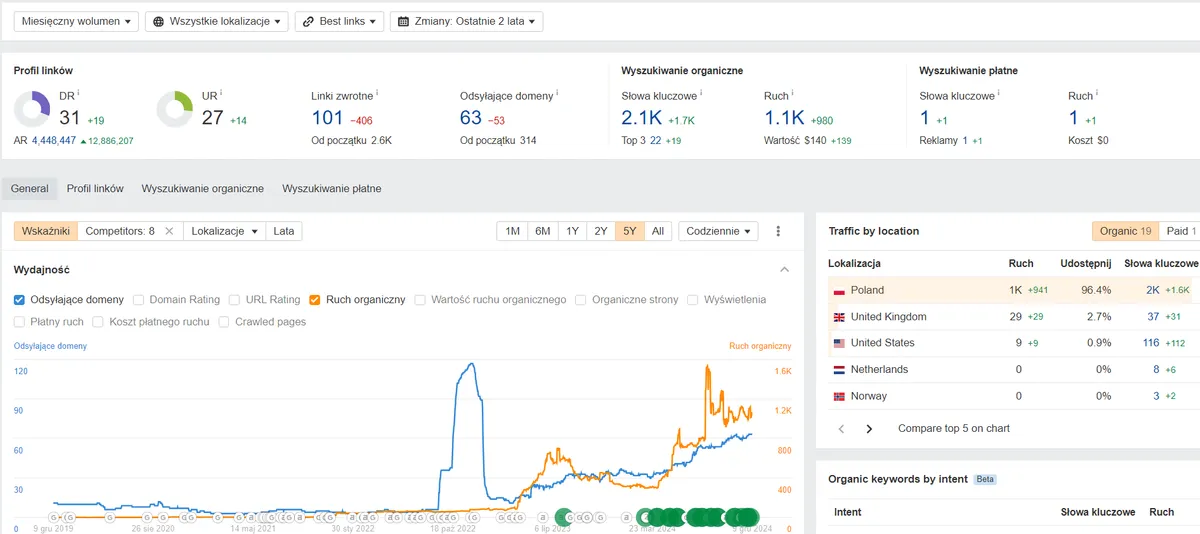This screenshot has height=534, width=1200.
Task: Open the 2.1K organic keywords value
Action: click(642, 118)
